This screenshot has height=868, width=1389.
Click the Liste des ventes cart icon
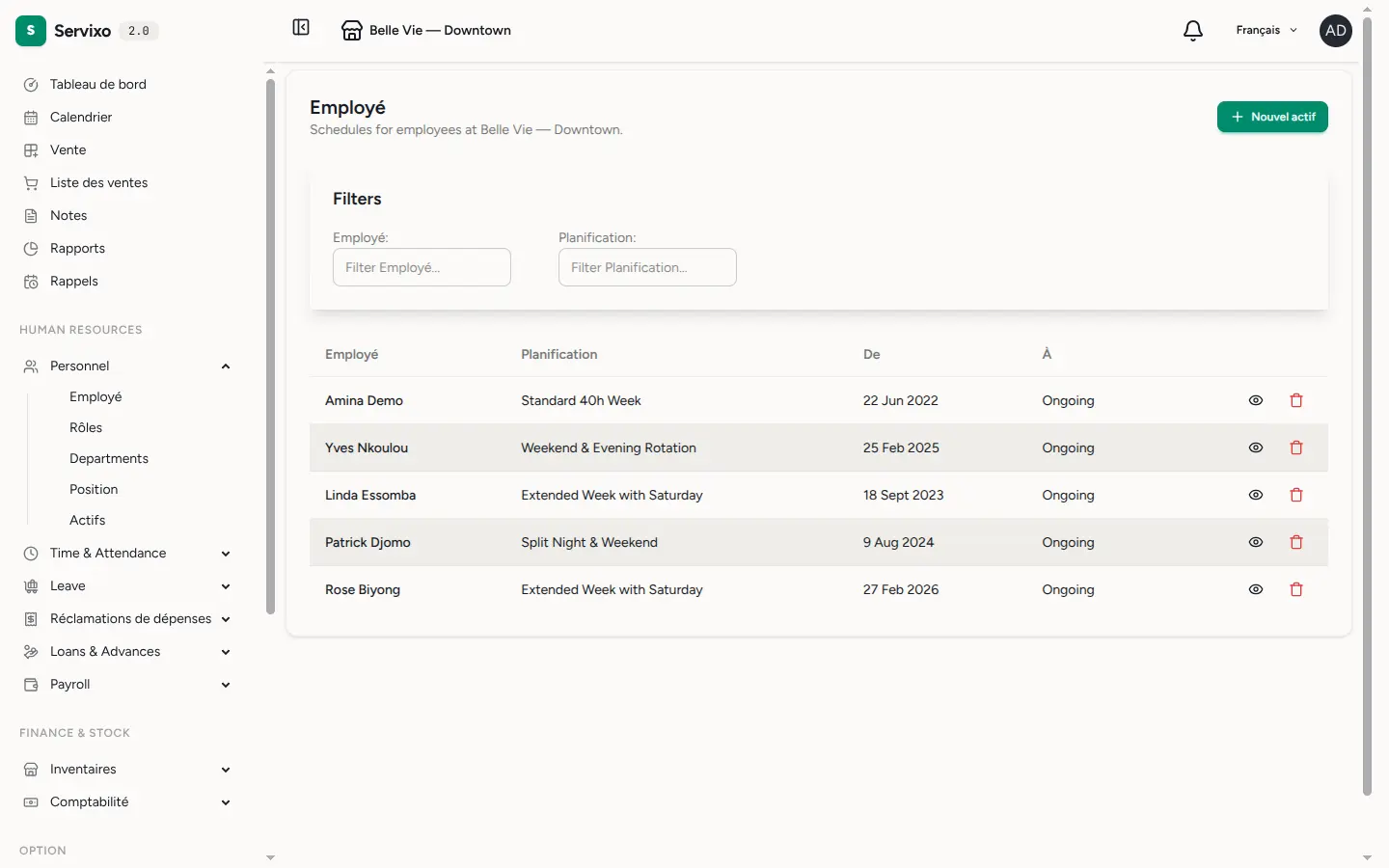31,183
